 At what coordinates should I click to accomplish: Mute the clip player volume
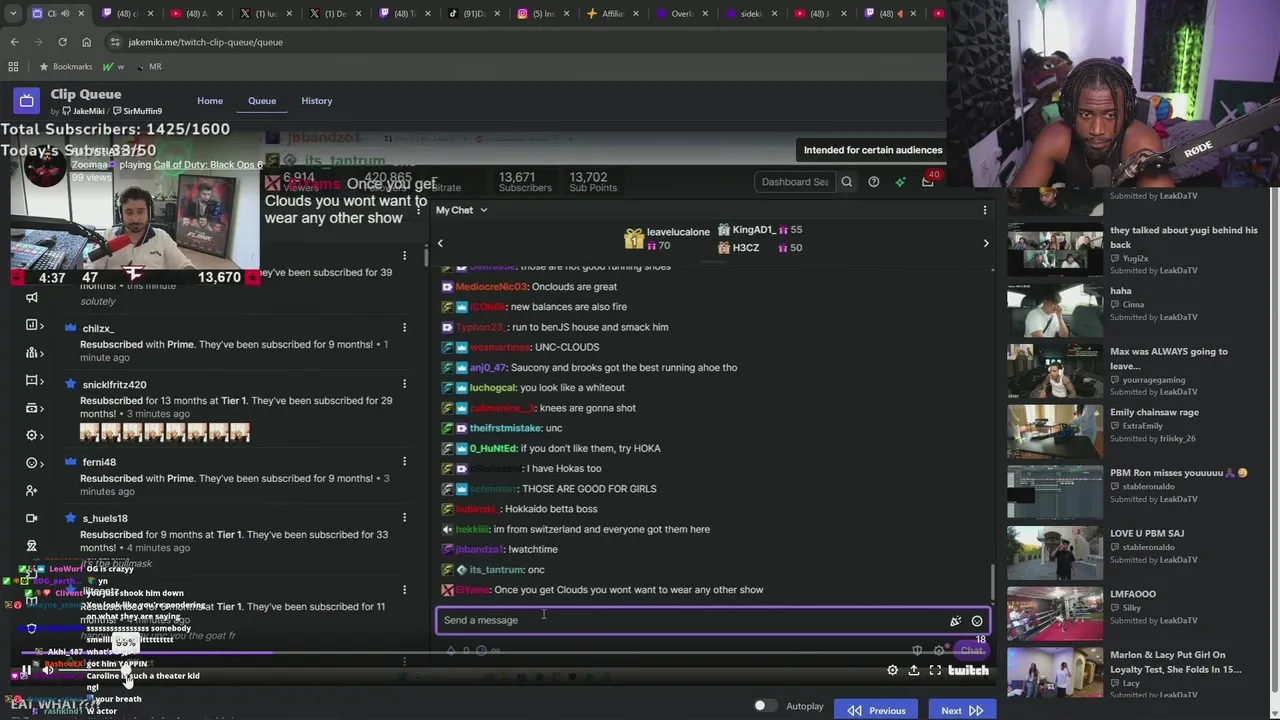47,671
